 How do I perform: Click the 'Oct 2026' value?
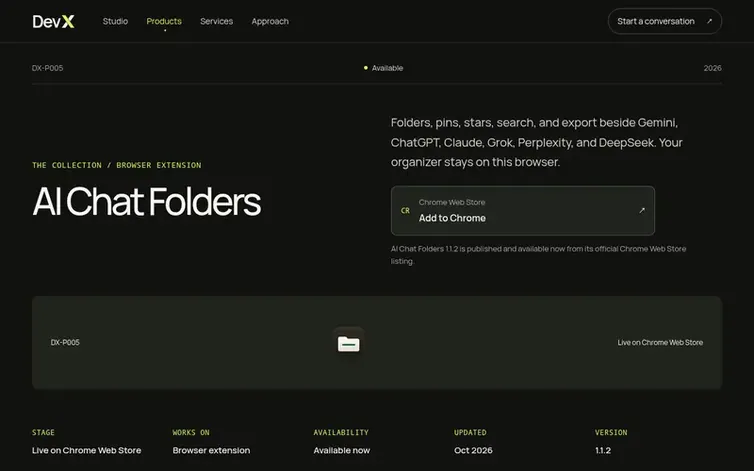pos(473,450)
